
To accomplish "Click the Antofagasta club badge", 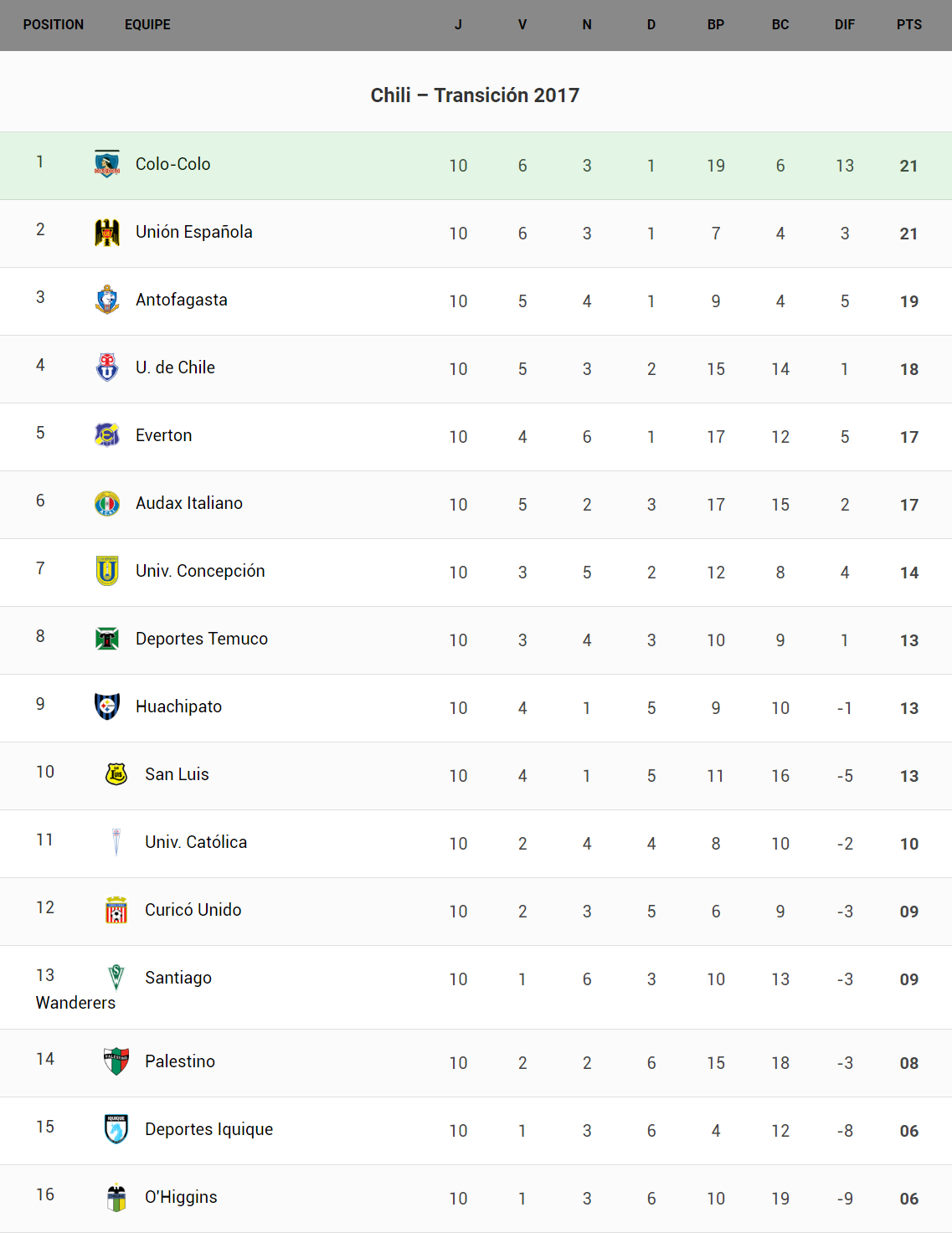I will (107, 300).
